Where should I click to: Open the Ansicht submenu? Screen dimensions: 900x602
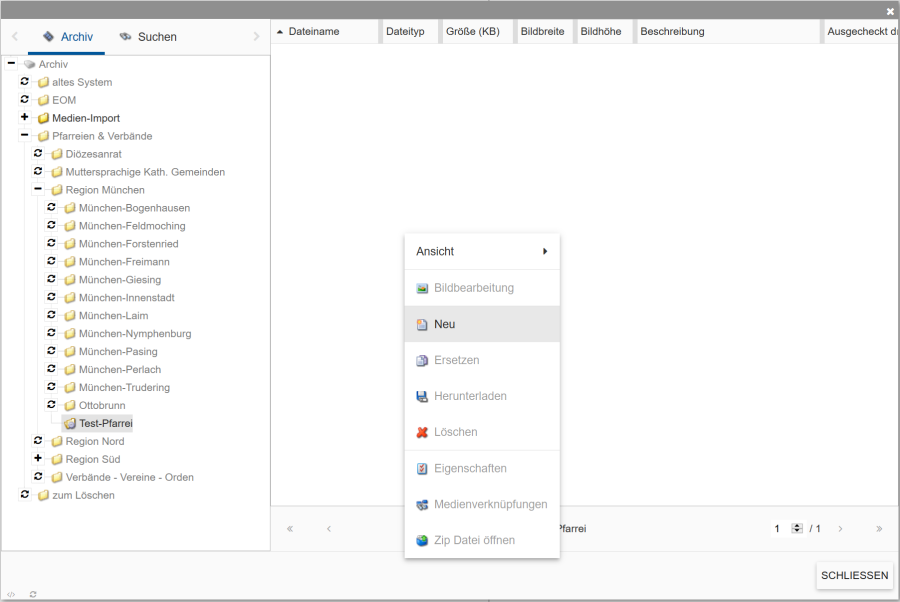click(x=481, y=252)
